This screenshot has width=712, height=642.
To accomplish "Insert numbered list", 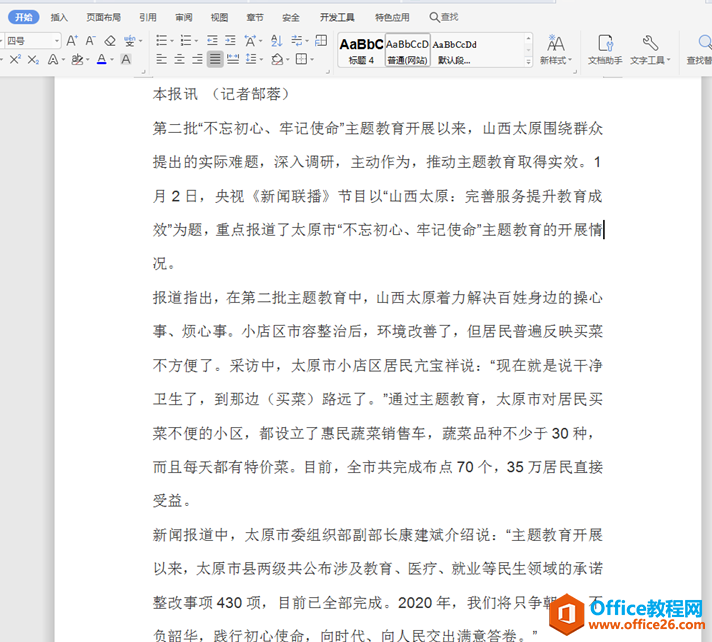I will coord(186,41).
